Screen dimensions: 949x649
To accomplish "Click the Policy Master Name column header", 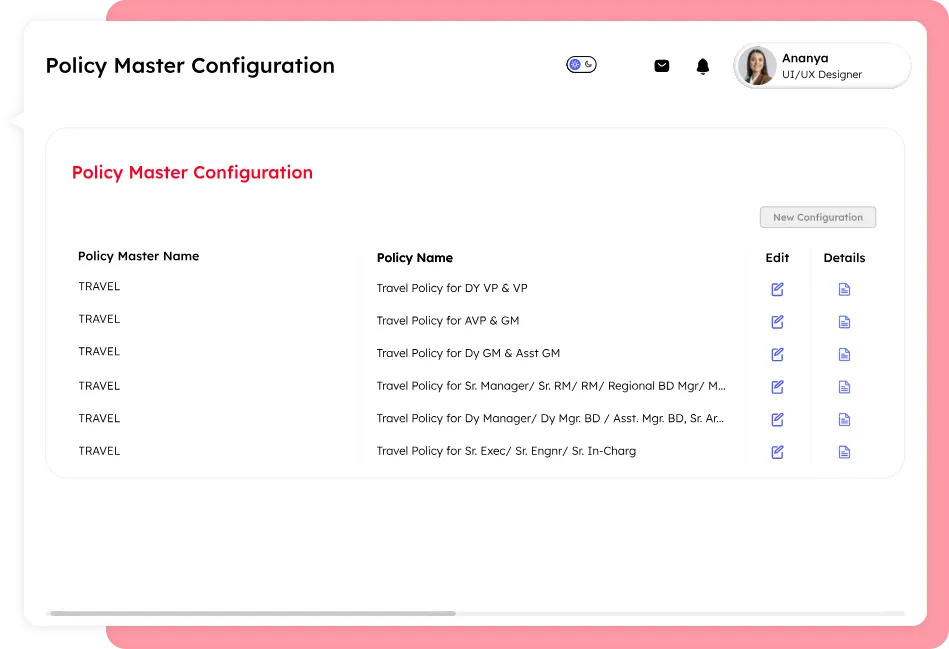I will click(138, 256).
